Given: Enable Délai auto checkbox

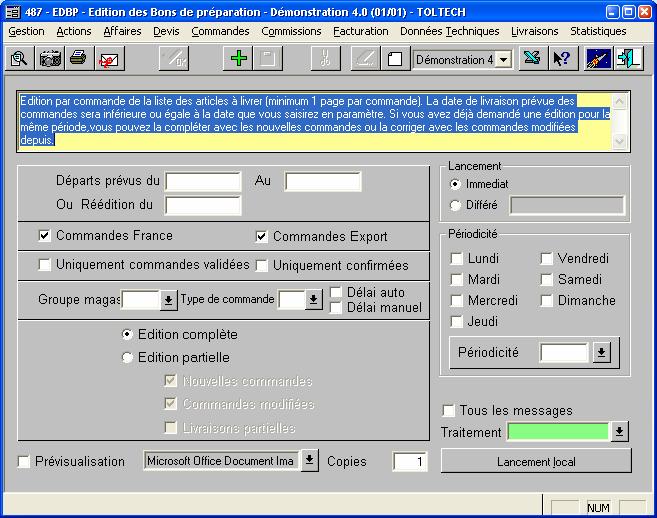Looking at the screenshot, I should coord(336,292).
